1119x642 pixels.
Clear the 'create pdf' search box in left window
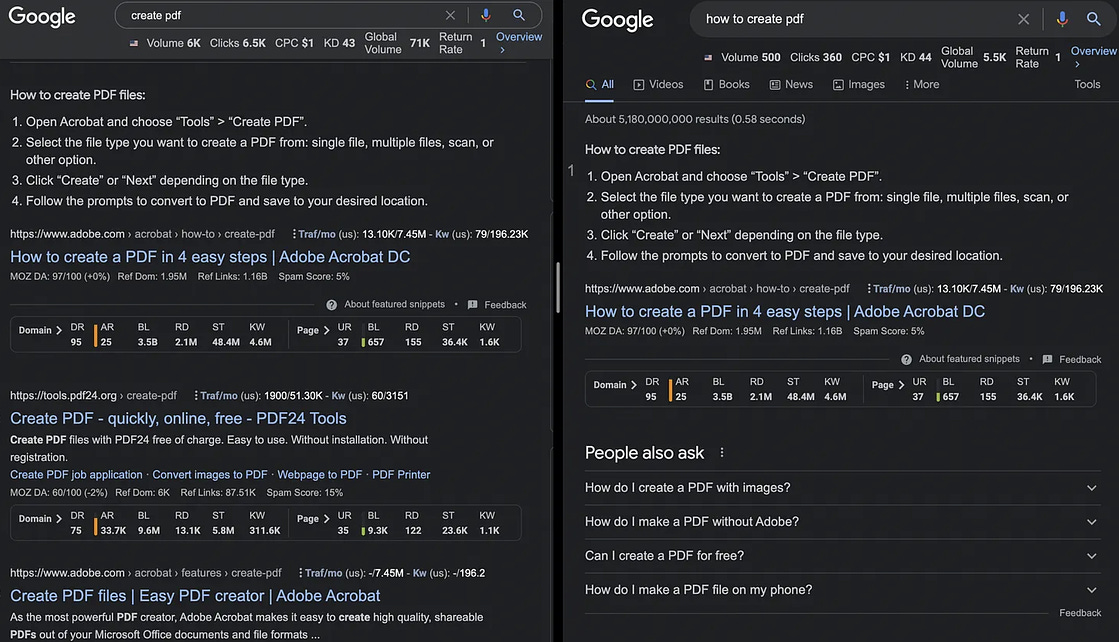point(450,15)
